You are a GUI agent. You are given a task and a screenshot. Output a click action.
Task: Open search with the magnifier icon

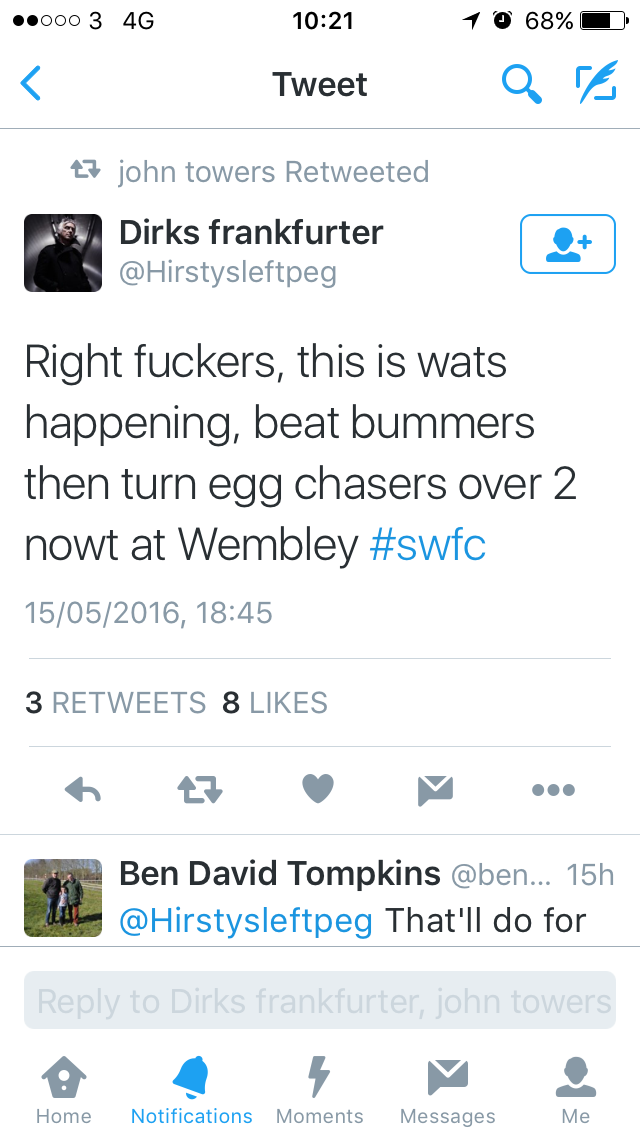522,83
